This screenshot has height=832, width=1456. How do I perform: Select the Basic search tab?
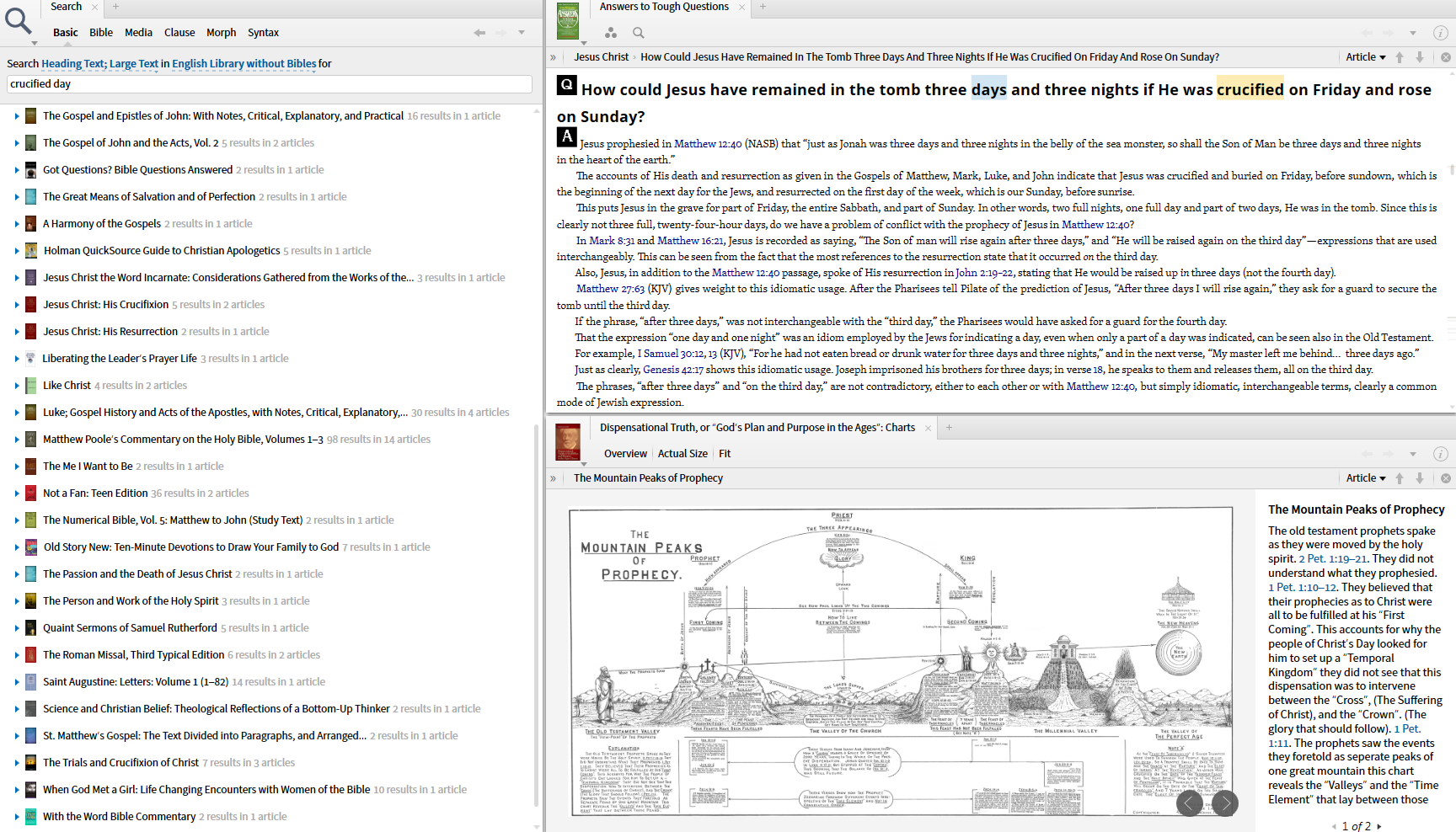point(65,33)
